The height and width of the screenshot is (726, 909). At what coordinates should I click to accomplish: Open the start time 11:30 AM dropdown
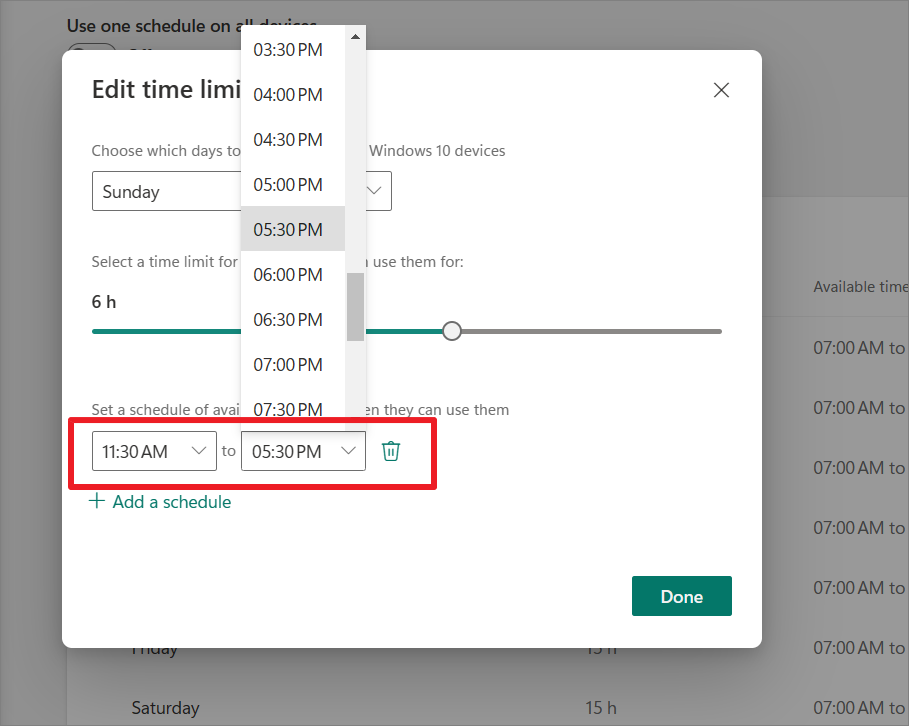pos(154,451)
